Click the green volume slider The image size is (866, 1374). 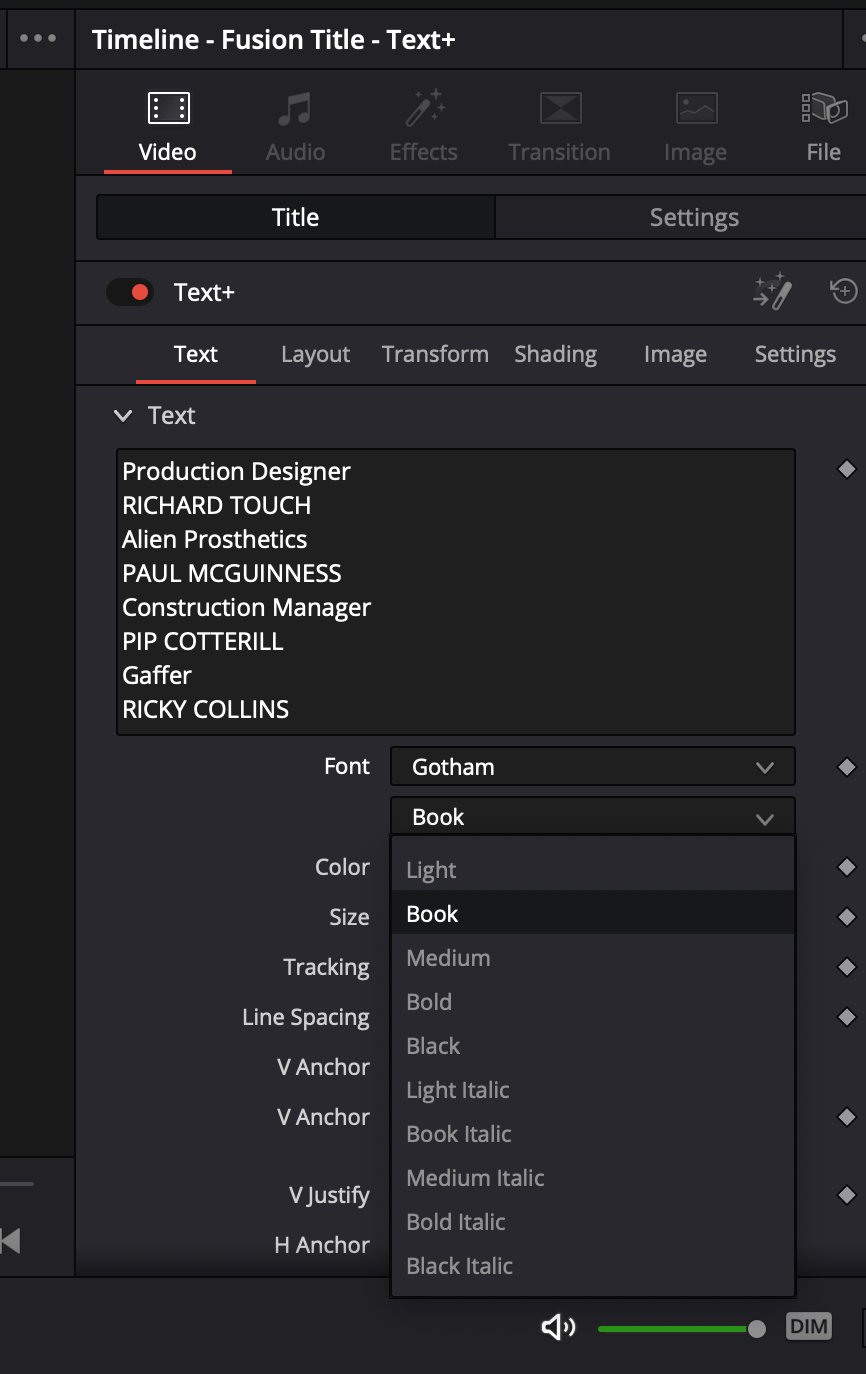pyautogui.click(x=680, y=1328)
